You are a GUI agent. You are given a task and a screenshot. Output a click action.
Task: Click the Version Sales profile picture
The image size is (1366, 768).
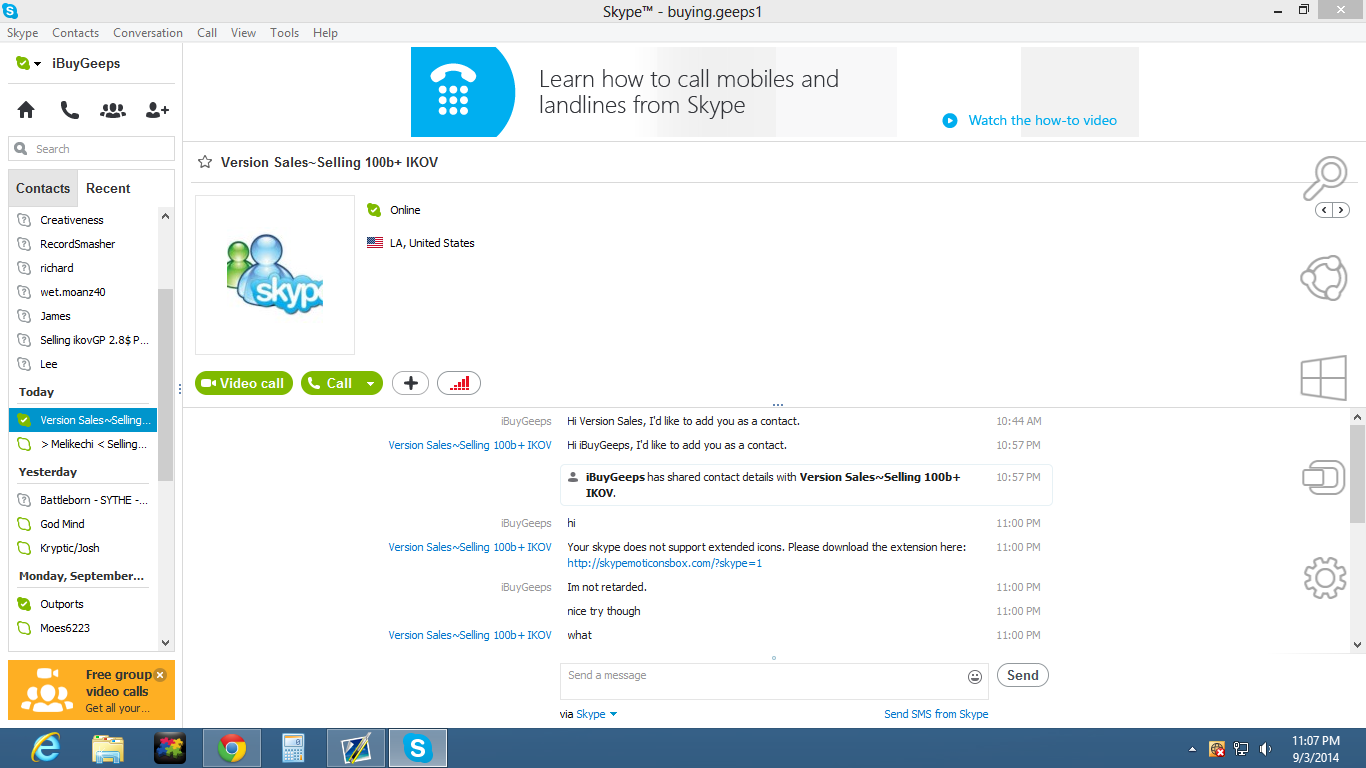(x=275, y=275)
